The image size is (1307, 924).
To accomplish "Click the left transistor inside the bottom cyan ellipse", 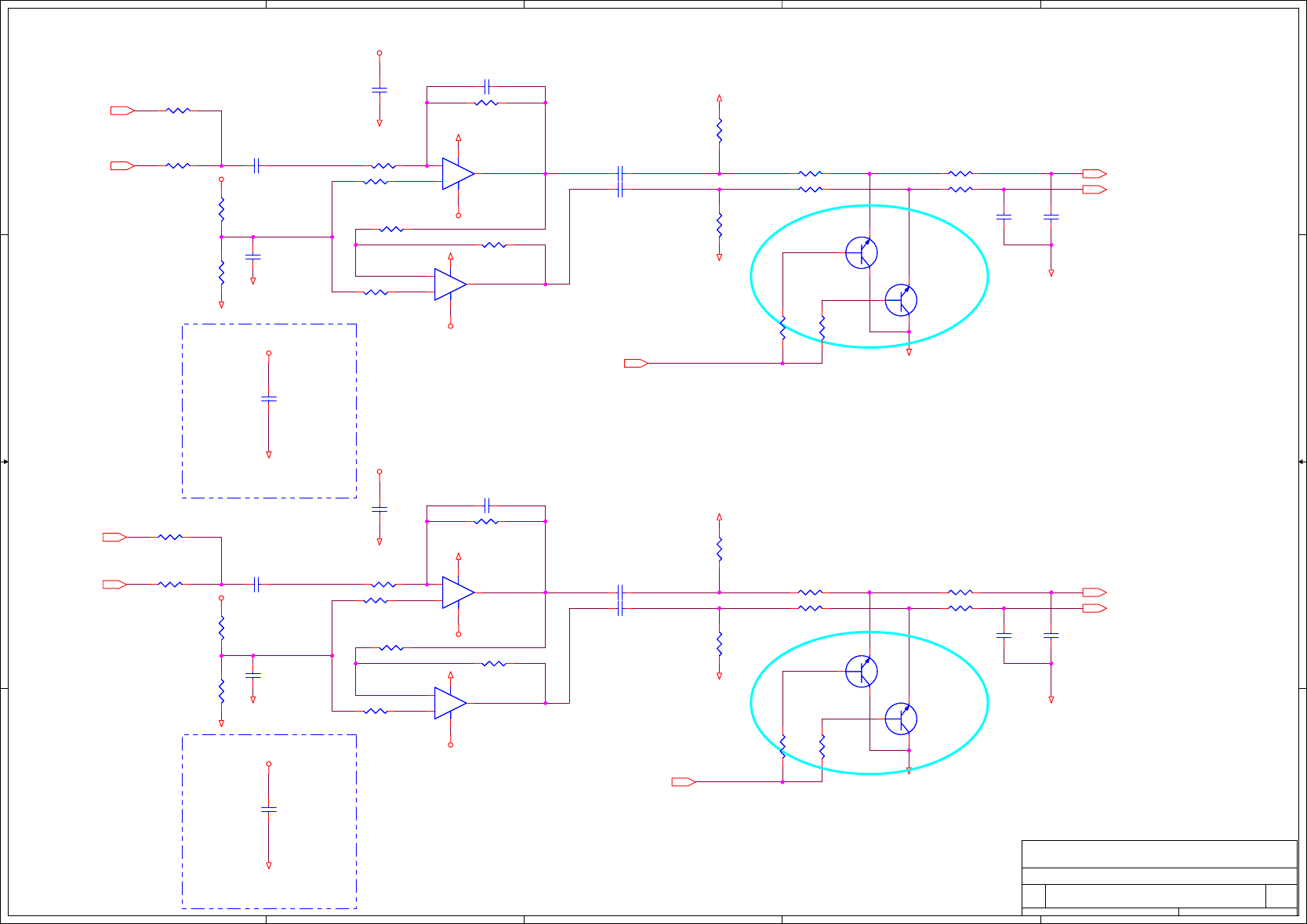I will pos(862,671).
